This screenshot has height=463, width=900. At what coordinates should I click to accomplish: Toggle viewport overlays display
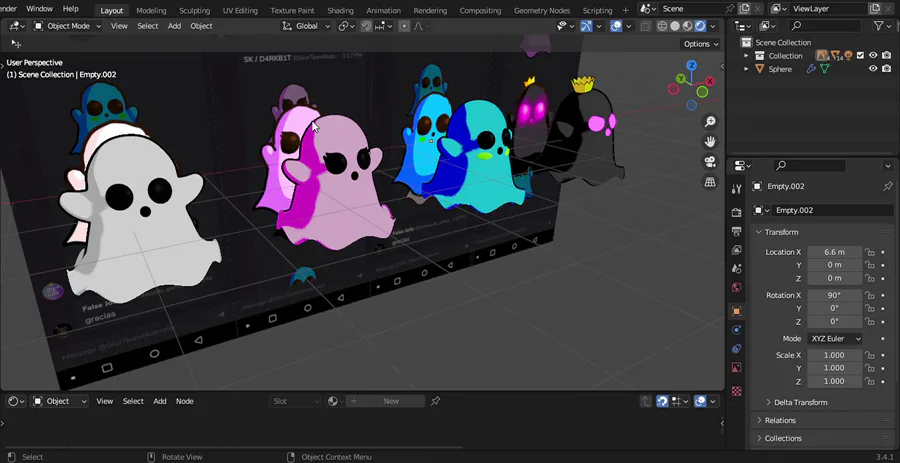(x=616, y=26)
